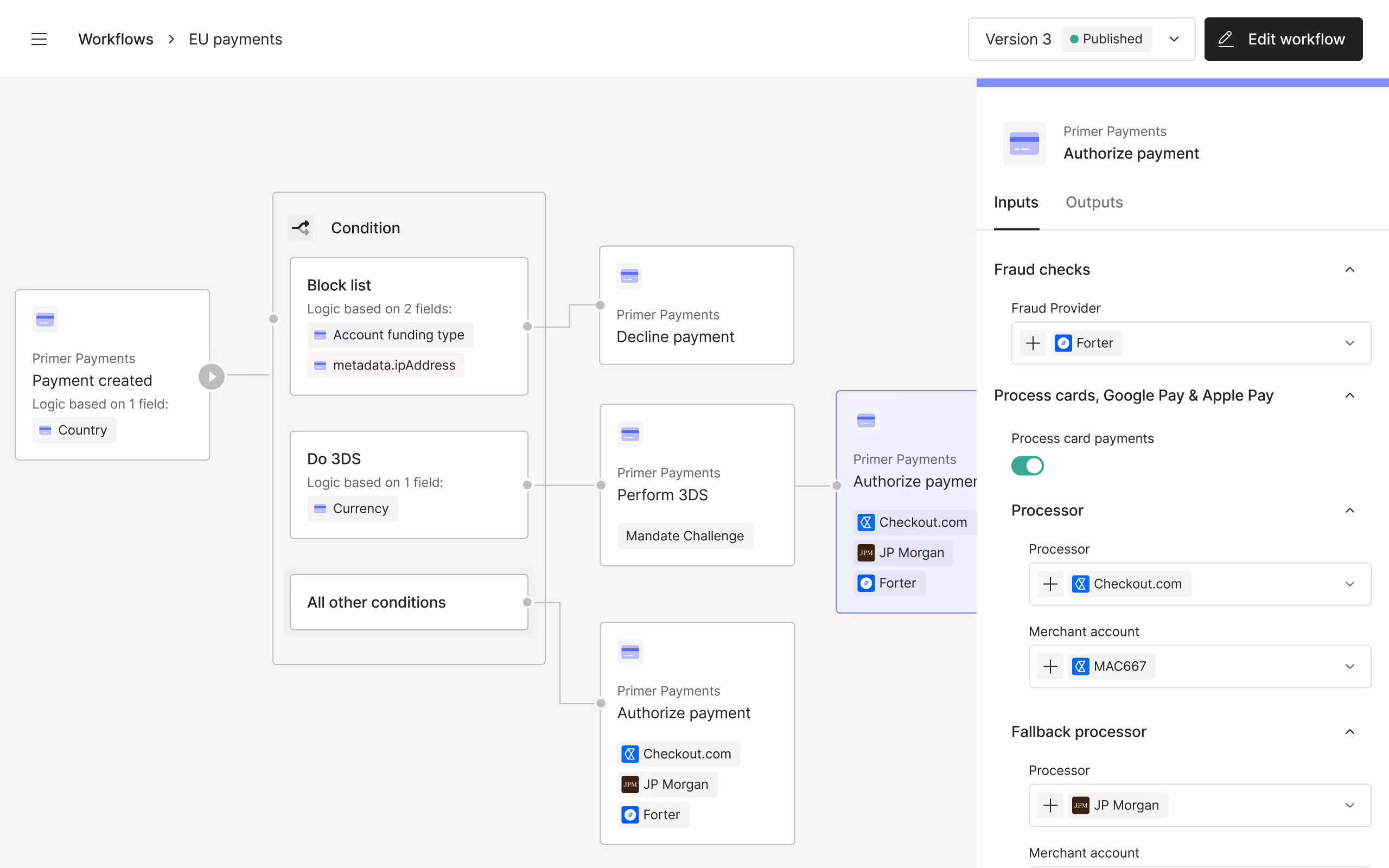Click the plus icon beside Forter fraud provider
Image resolution: width=1389 pixels, height=868 pixels.
point(1033,343)
